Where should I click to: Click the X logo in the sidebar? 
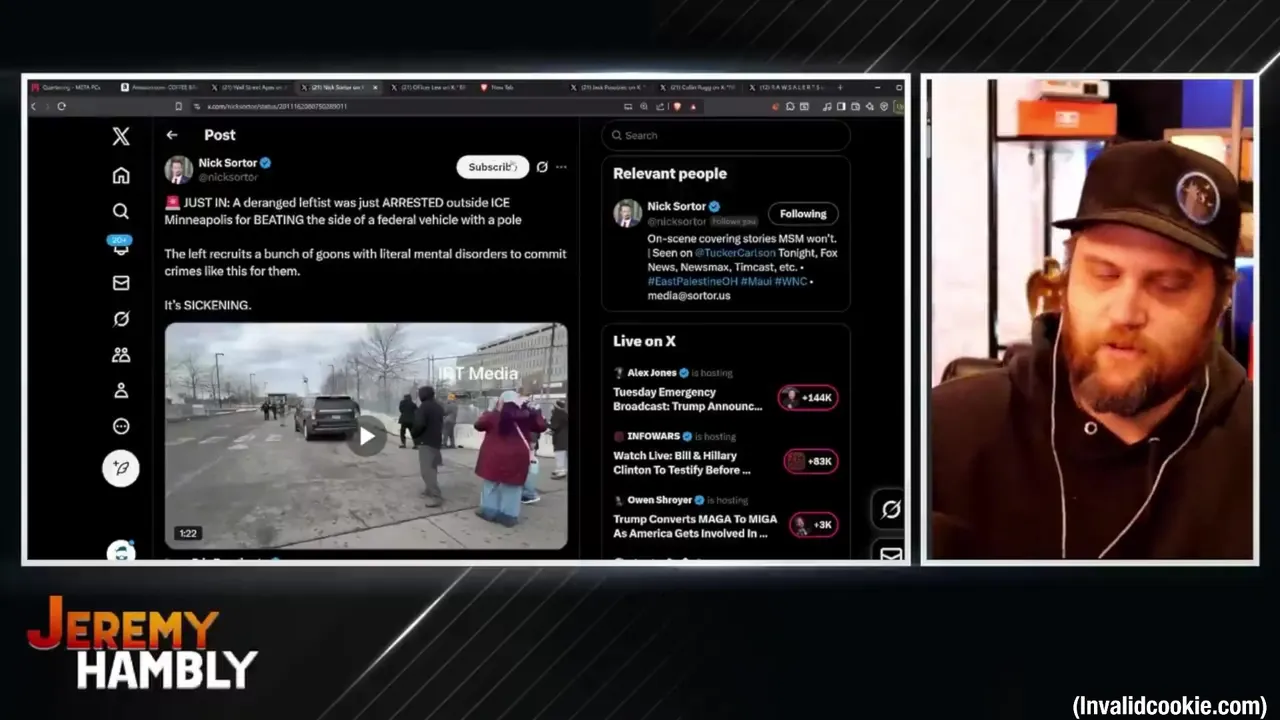click(121, 137)
